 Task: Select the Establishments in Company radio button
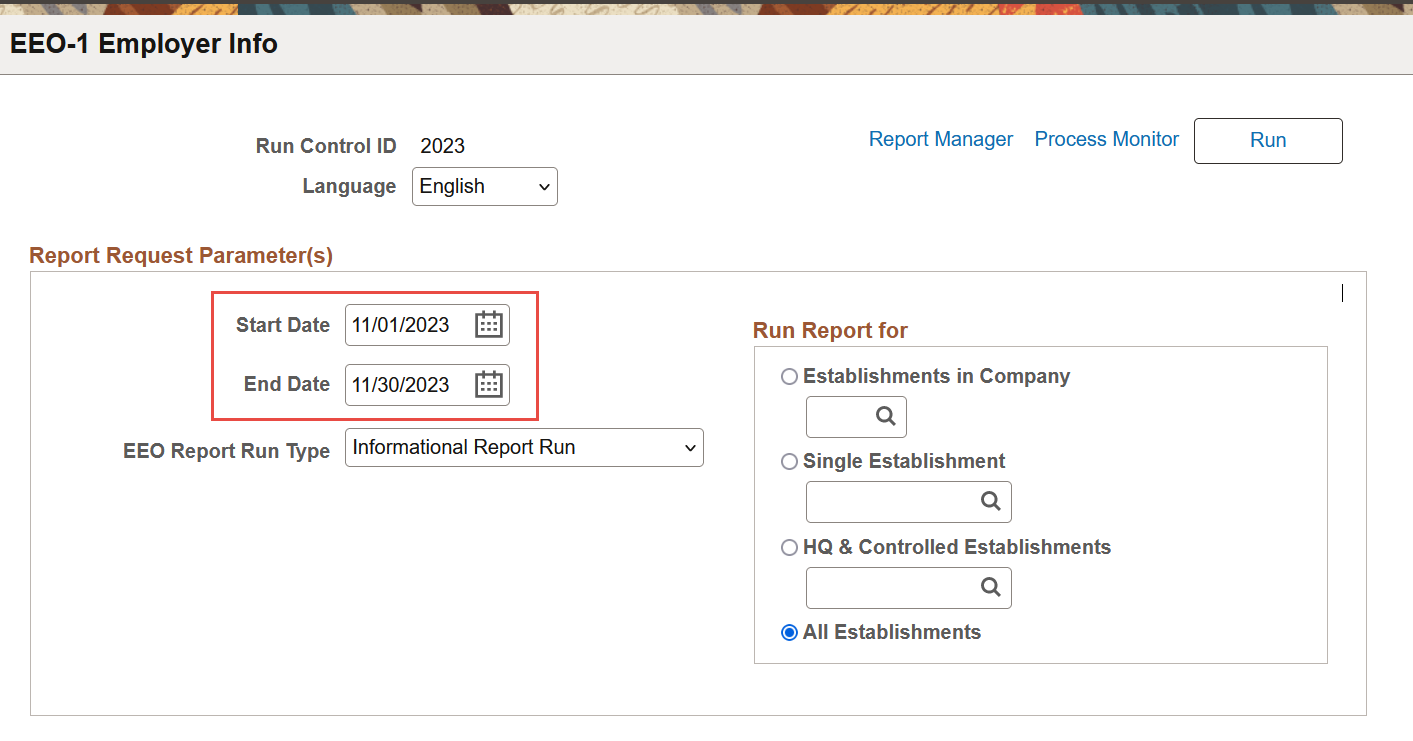(x=790, y=377)
